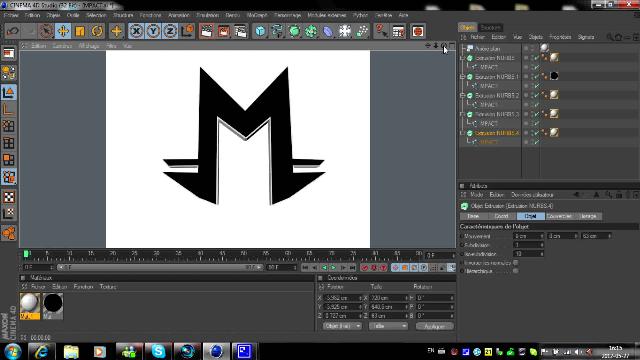
Task: Toggle the X axis lock
Action: coord(136,31)
